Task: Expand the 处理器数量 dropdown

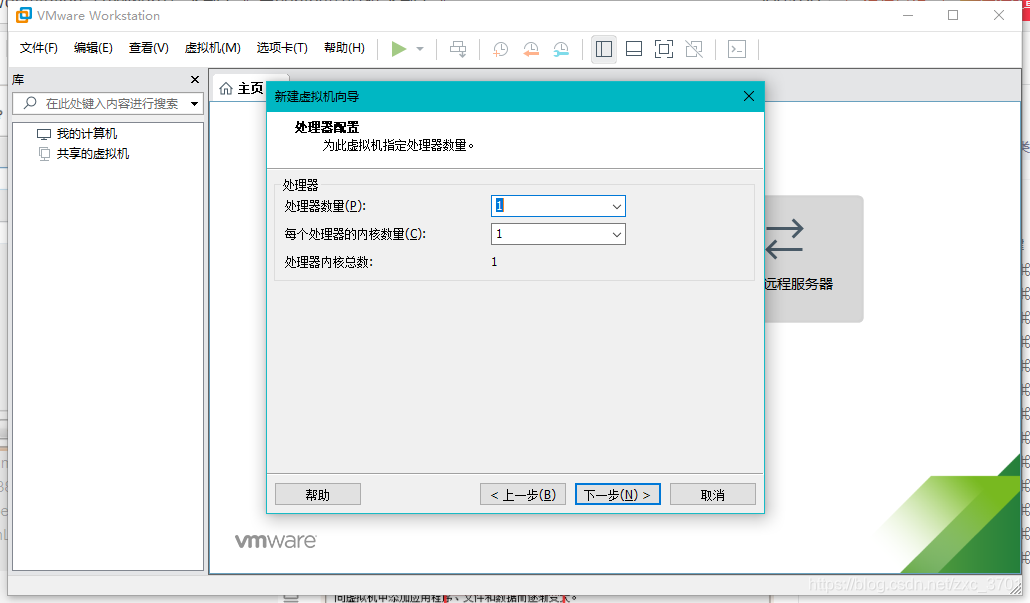Action: coord(616,206)
